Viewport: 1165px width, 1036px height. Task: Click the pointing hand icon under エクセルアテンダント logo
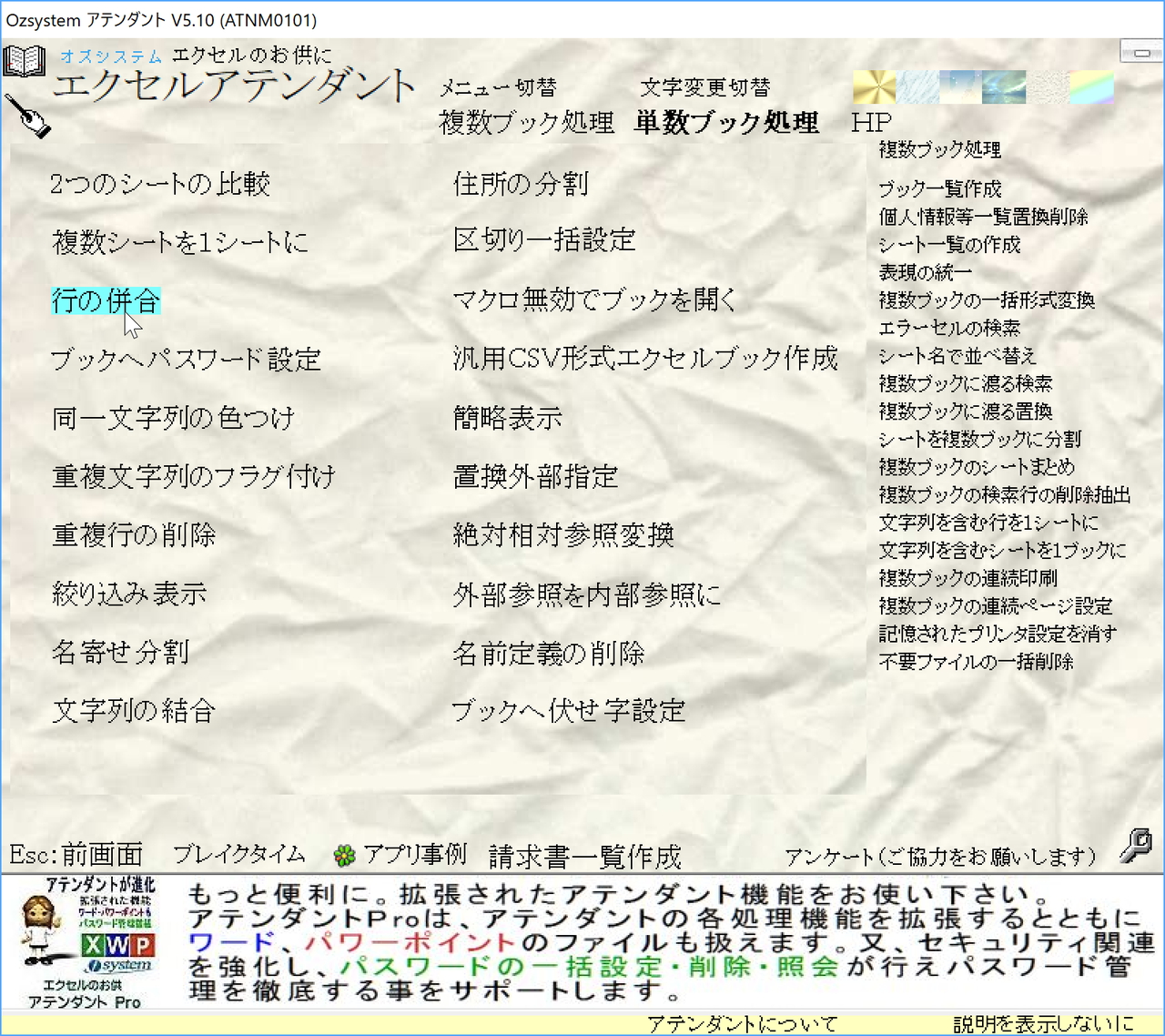28,117
